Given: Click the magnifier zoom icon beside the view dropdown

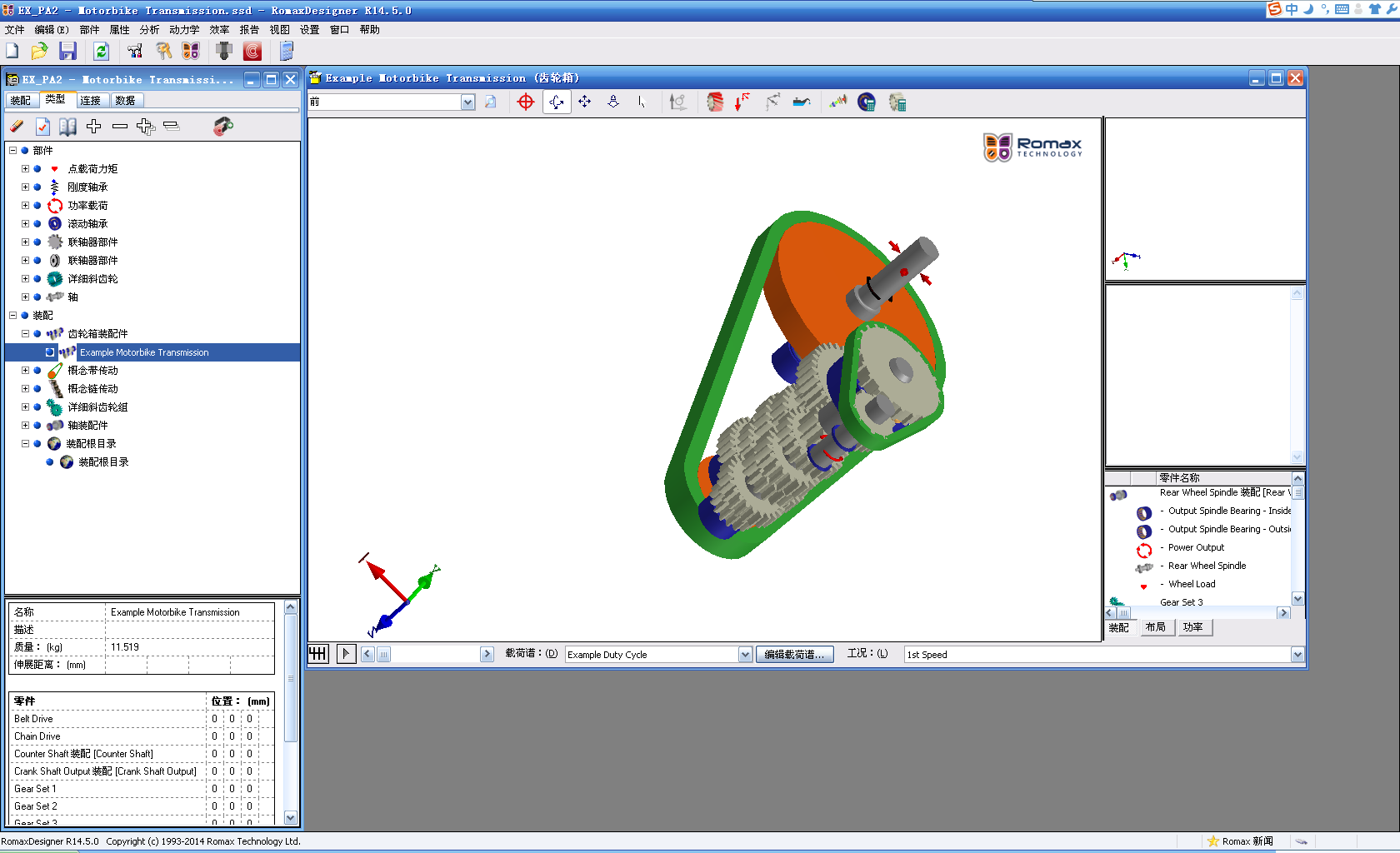Looking at the screenshot, I should 491,102.
